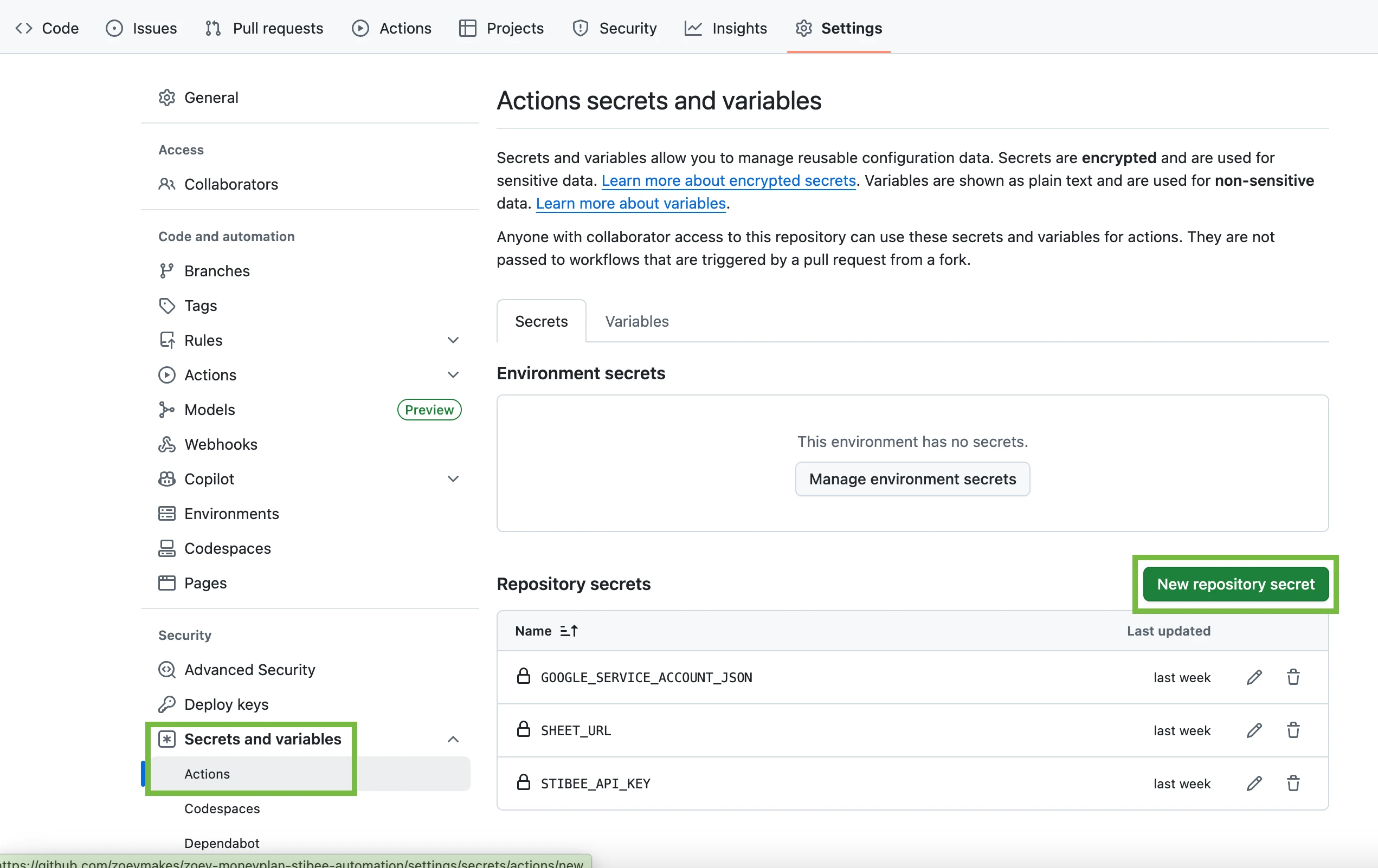This screenshot has width=1378, height=868.
Task: Click the Name column sort icon
Action: 569,631
